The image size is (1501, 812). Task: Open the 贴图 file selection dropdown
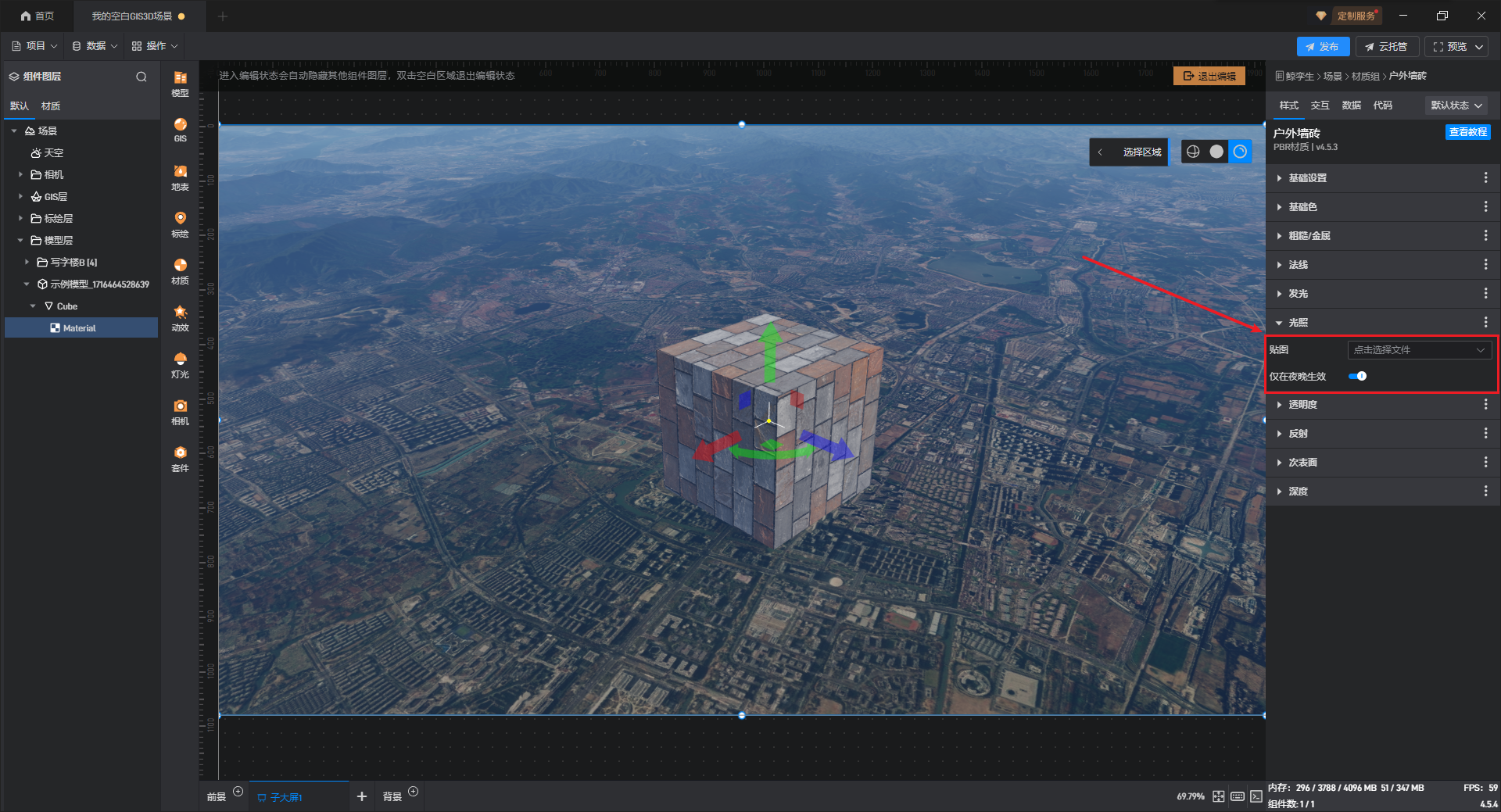pyautogui.click(x=1419, y=350)
